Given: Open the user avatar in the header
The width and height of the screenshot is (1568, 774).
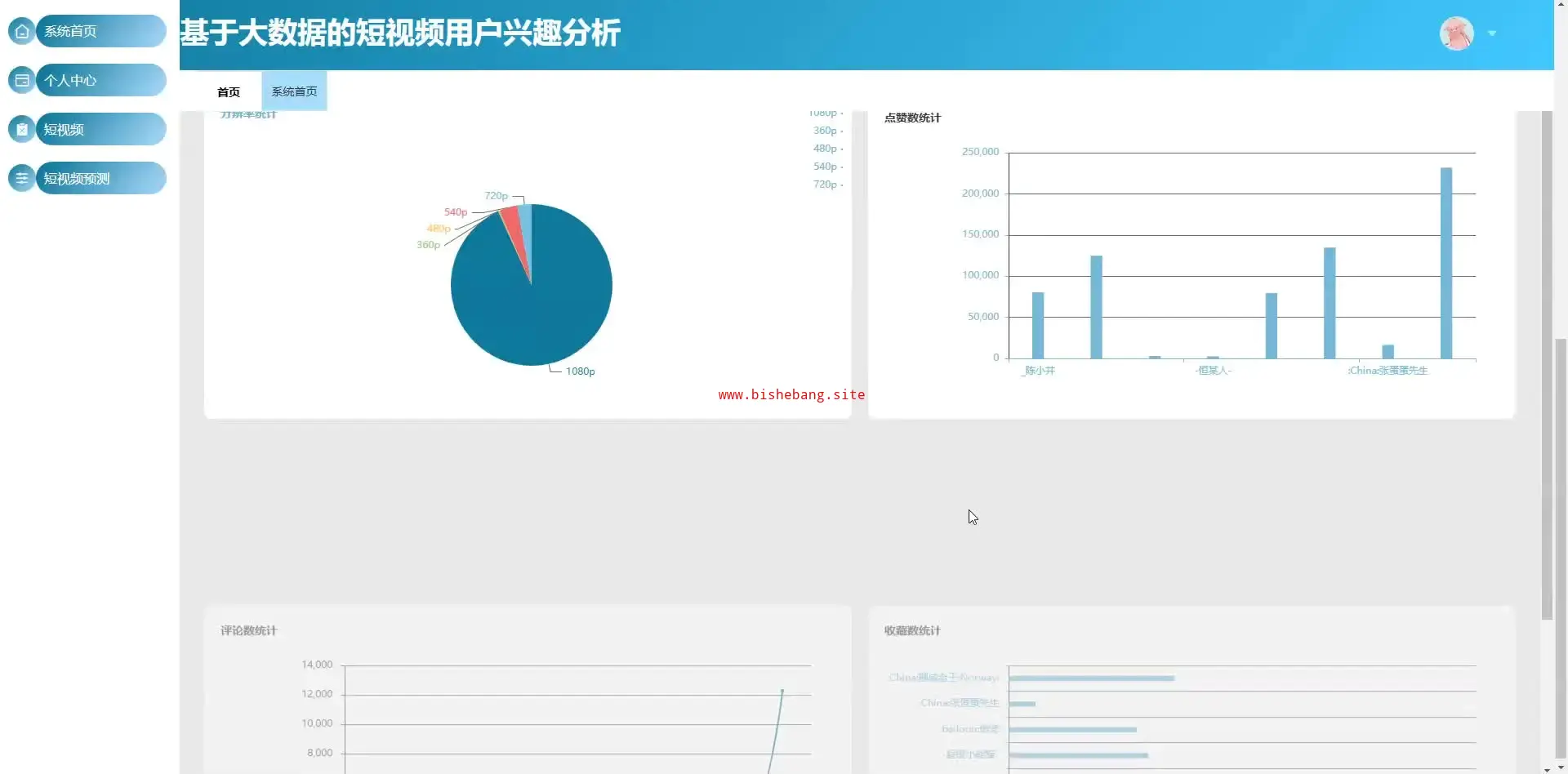Looking at the screenshot, I should click(x=1456, y=33).
